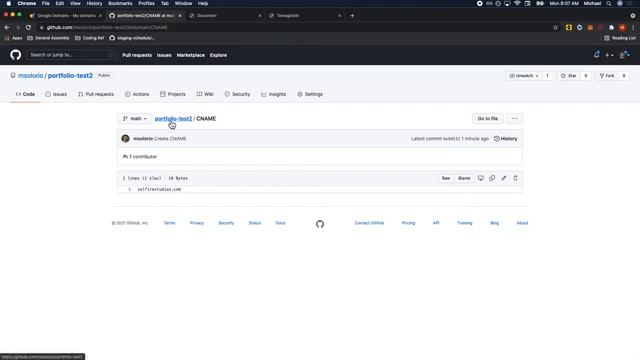This screenshot has height=360, width=640.
Task: Open Raw view of CNAME
Action: coord(446,178)
